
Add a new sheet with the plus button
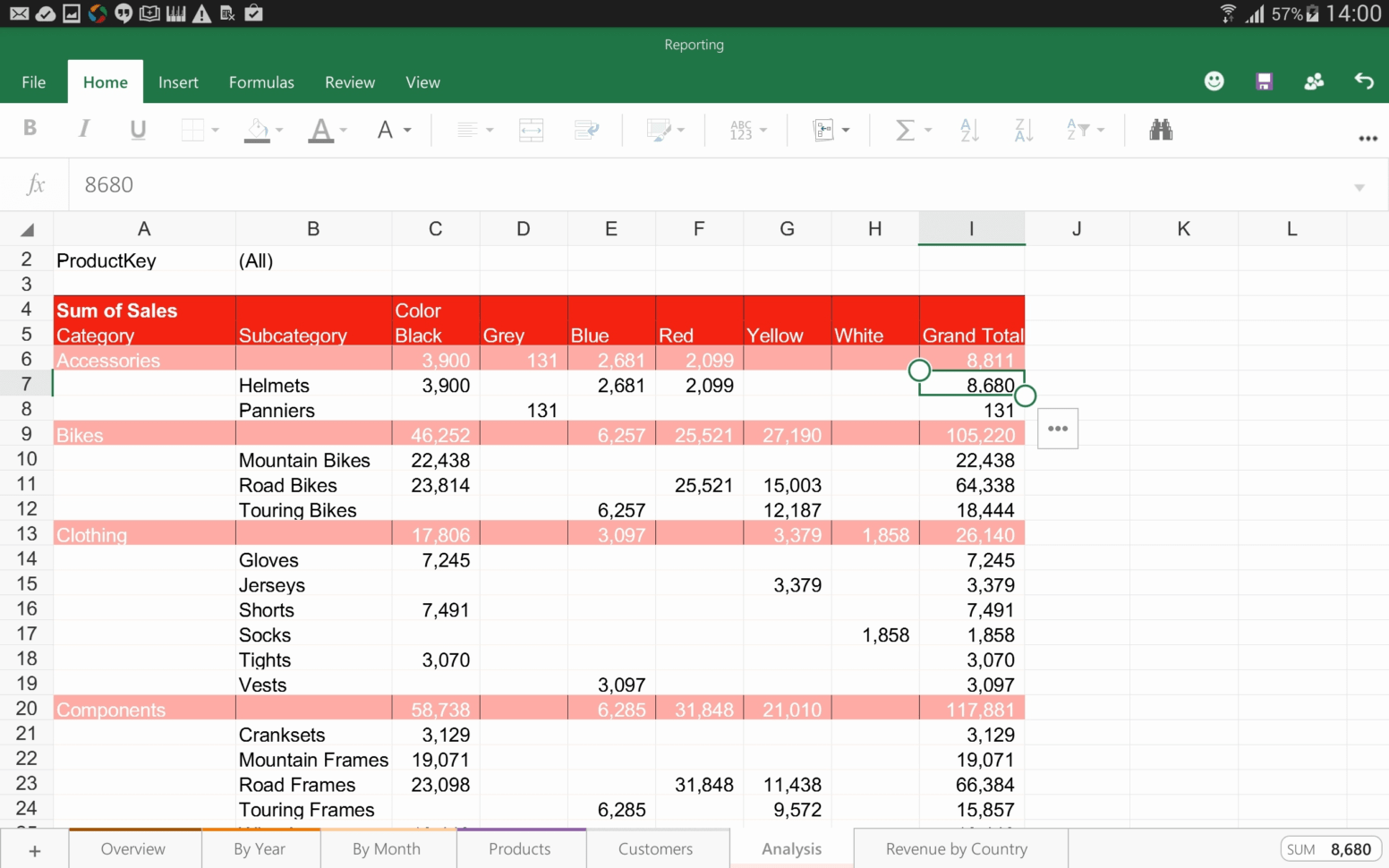(x=35, y=849)
